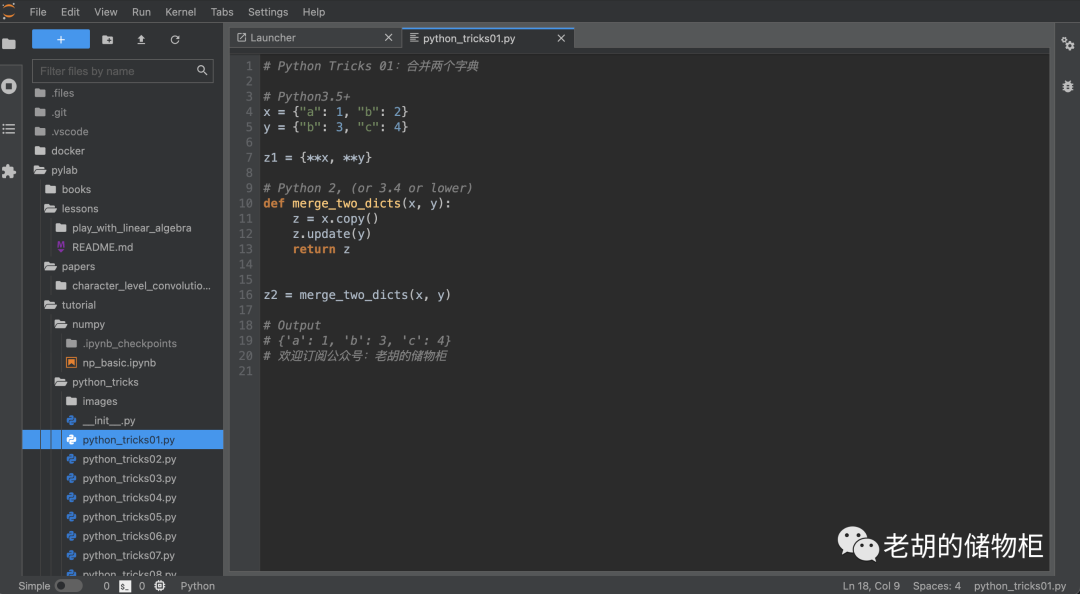Screen dimensions: 1080x594
Task: Click line 10 def merge_two_dicts code
Action: pyautogui.click(x=357, y=203)
